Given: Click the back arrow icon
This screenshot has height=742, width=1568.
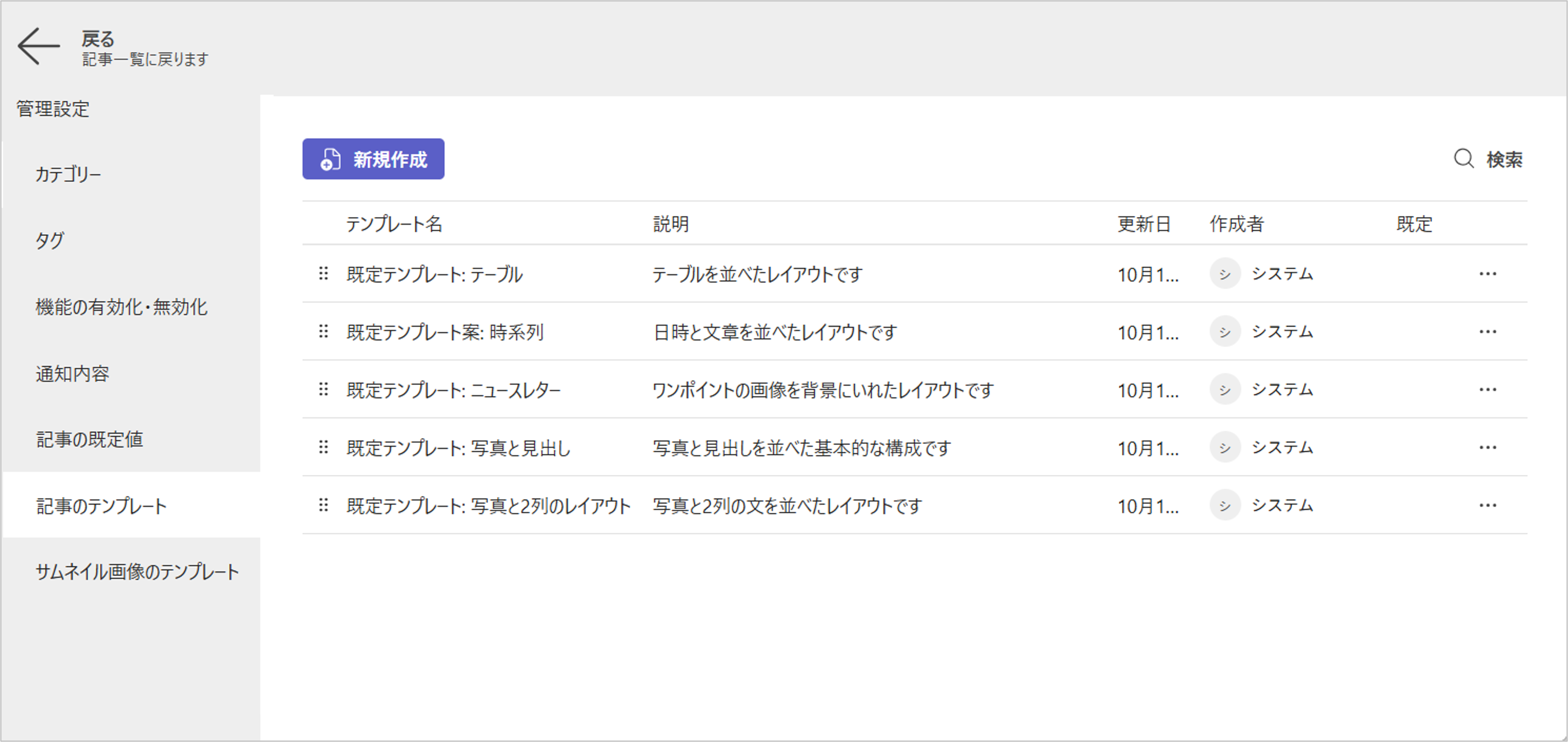Looking at the screenshot, I should pos(39,46).
